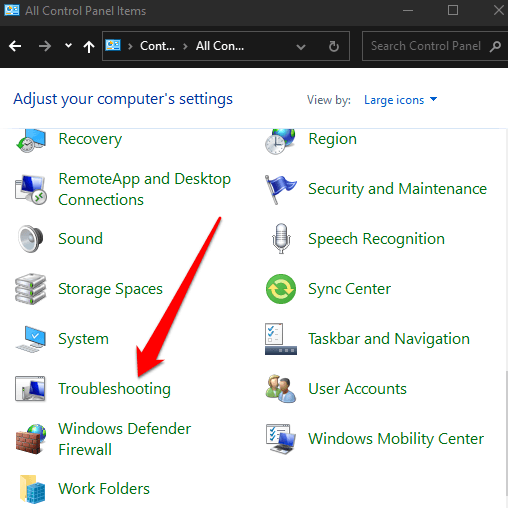
Task: Open the Taskbar and Navigation link
Action: [x=389, y=339]
